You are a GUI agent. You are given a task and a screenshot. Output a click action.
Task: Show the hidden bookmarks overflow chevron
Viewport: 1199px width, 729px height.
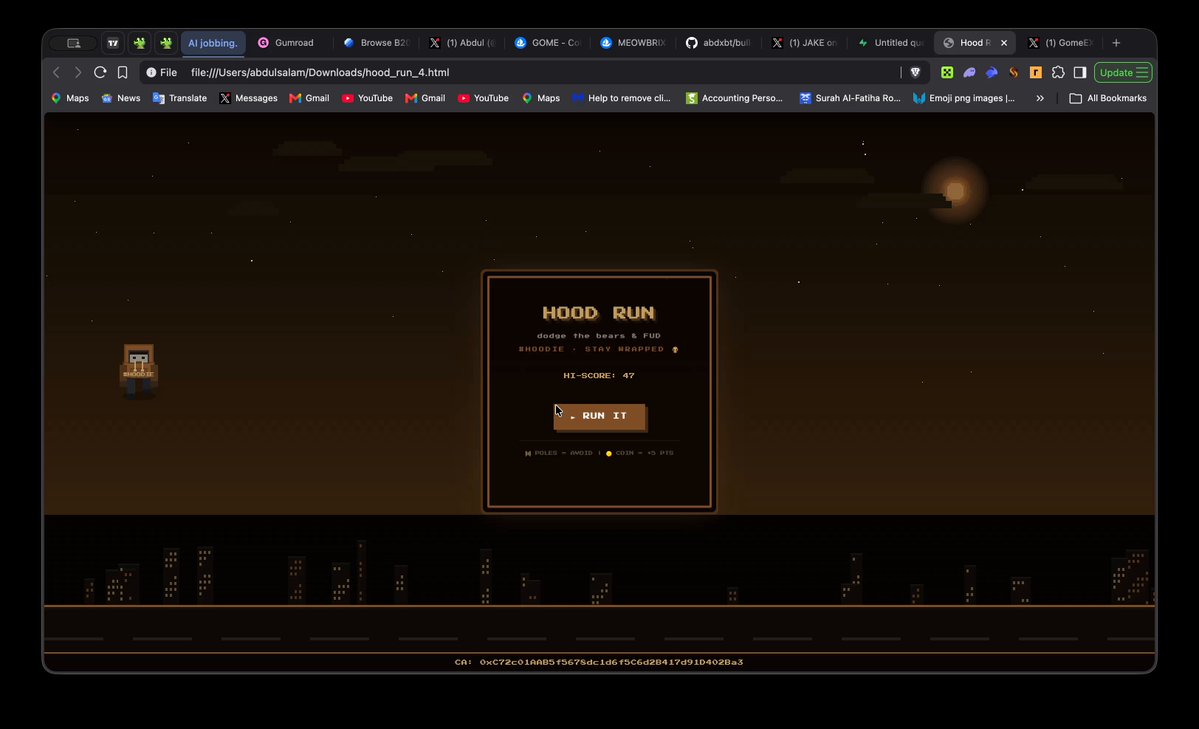pos(1040,98)
